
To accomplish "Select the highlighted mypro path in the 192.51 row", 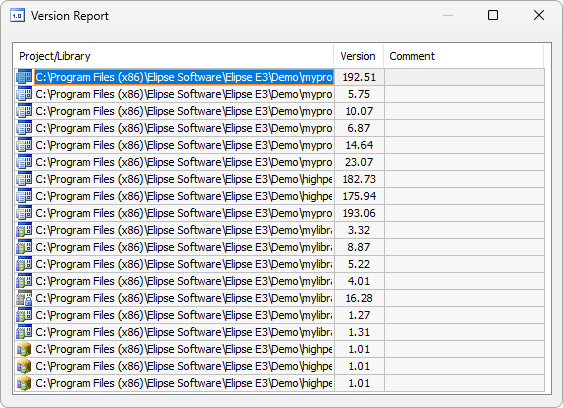I will pos(184,77).
